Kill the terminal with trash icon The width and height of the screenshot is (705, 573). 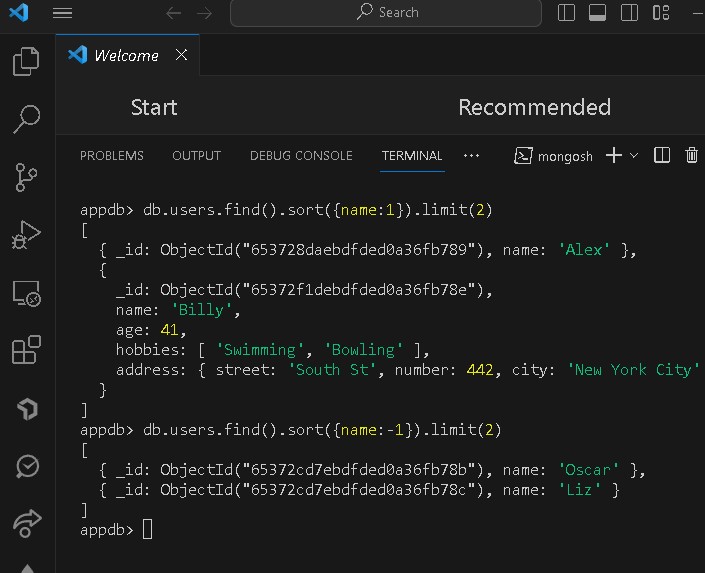pyautogui.click(x=691, y=155)
